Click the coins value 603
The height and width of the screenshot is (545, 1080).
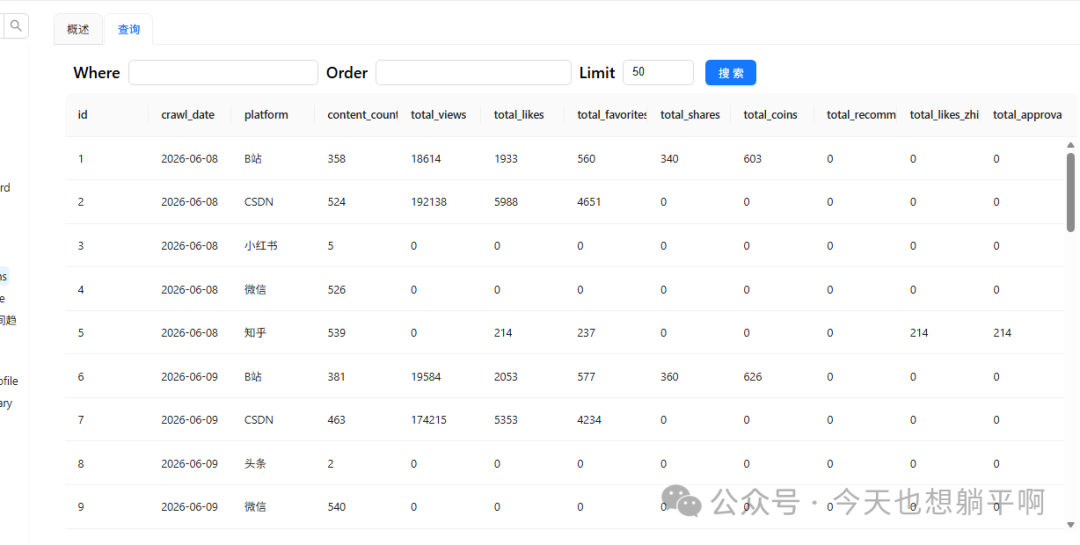click(753, 159)
